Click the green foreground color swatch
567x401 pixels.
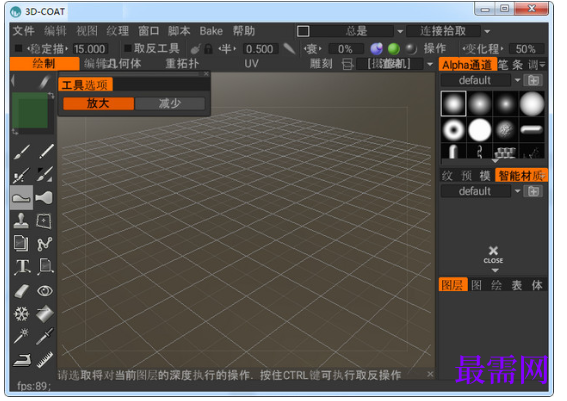click(30, 110)
